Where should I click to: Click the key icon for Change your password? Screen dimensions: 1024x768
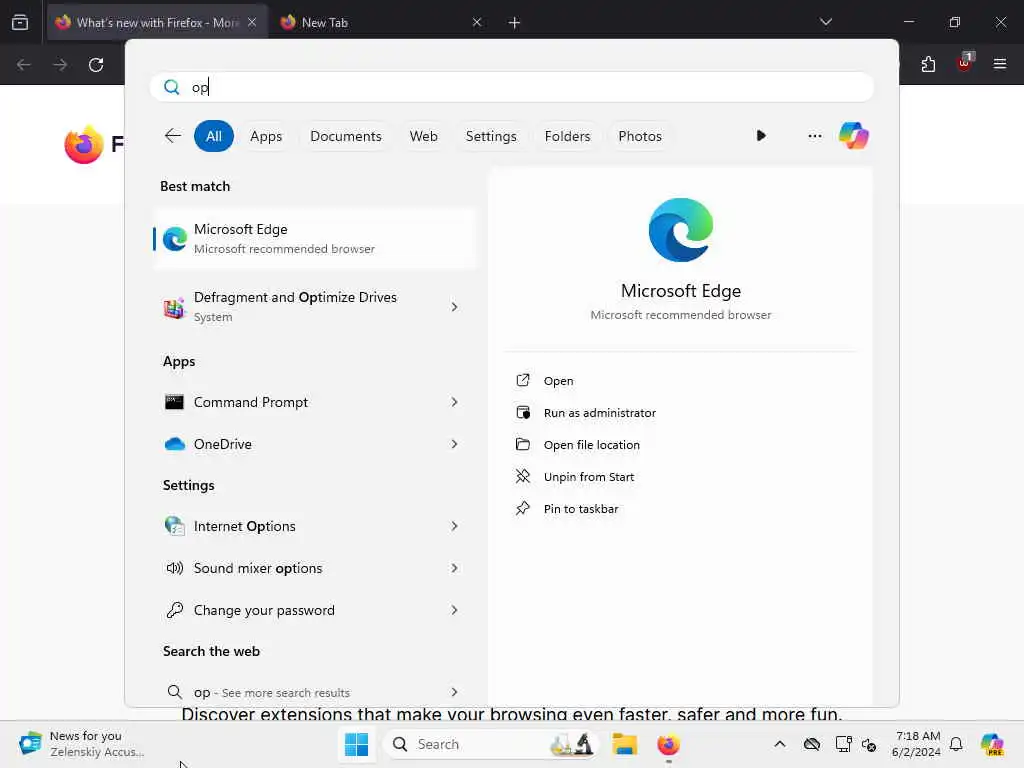[174, 610]
